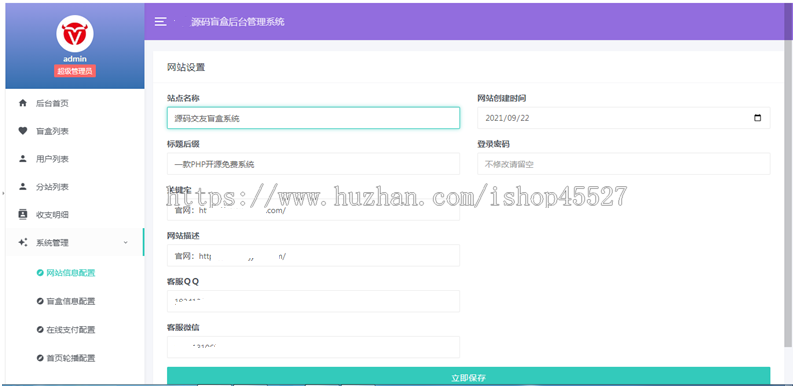795x388 pixels.
Task: Click the 超级管理员 role badge
Action: [x=75, y=72]
